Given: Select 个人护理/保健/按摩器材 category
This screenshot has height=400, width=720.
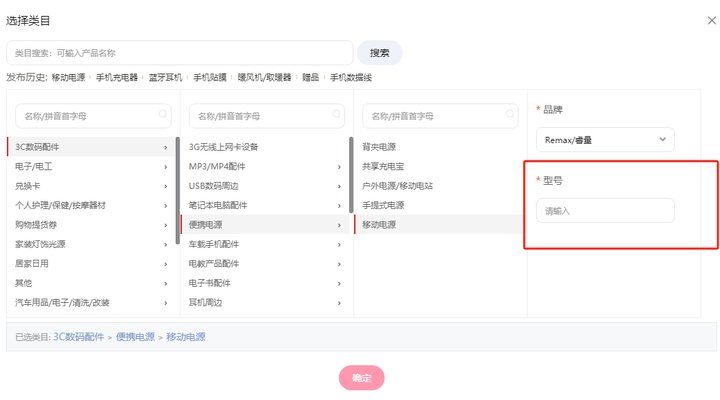Looking at the screenshot, I should tap(91, 205).
